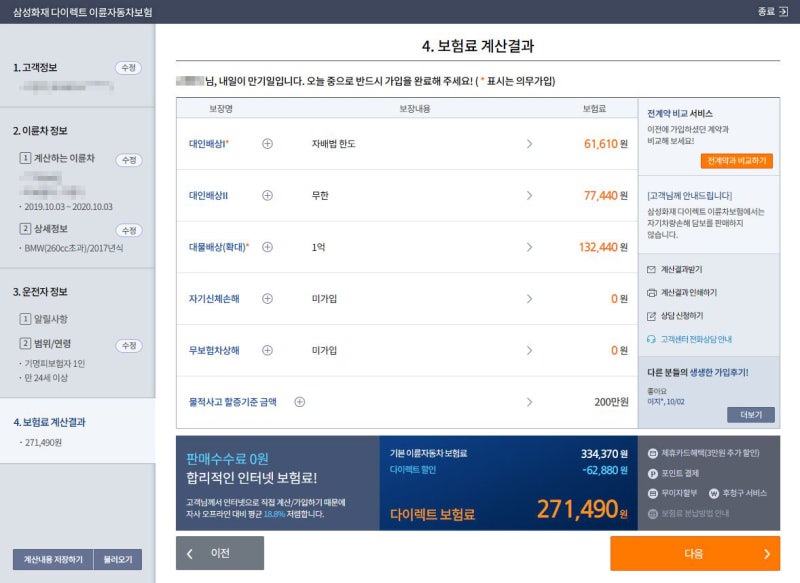Select 알릴사항 sub-step in sidebar
The image size is (800, 583).
pos(51,319)
